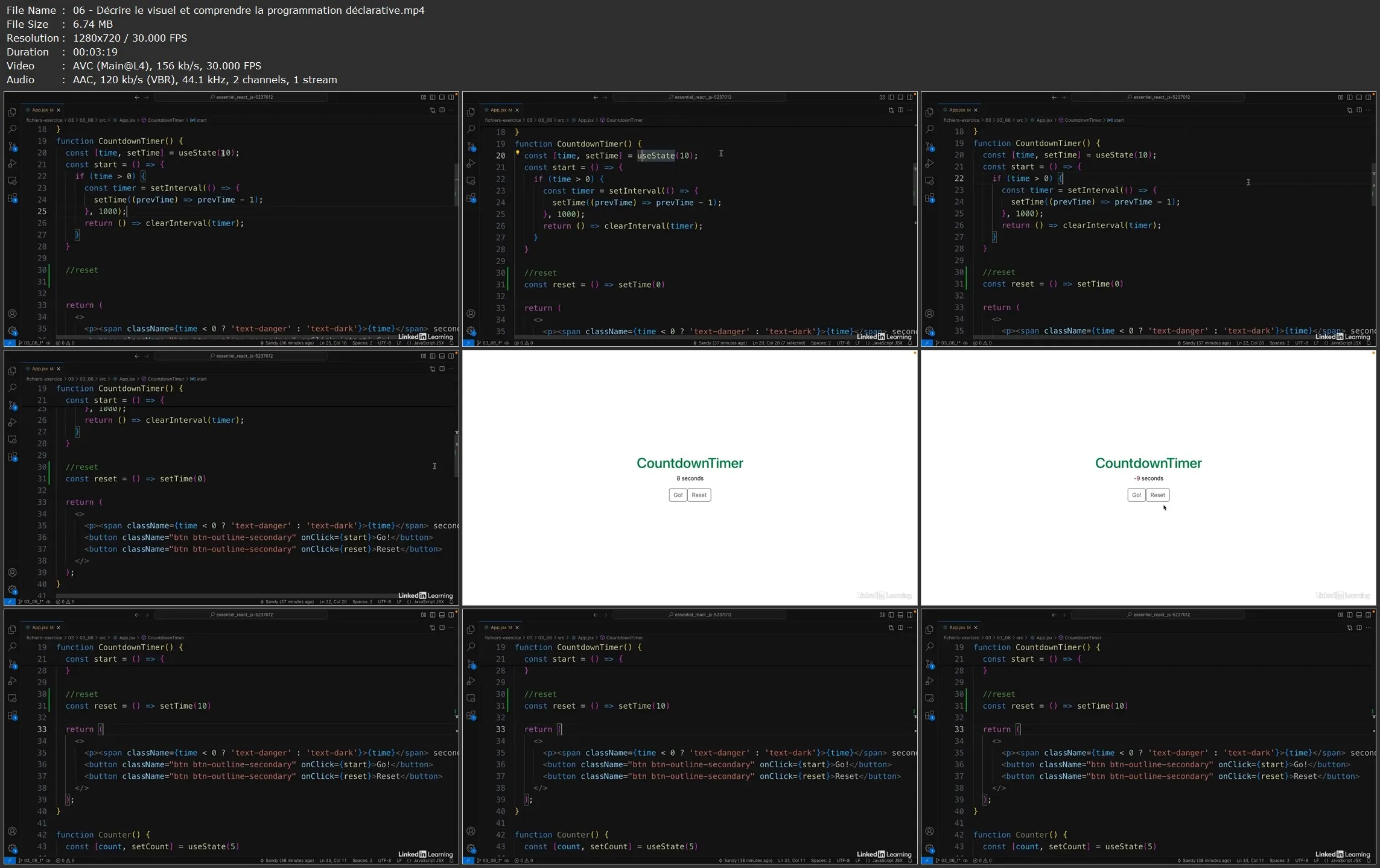Click the file size value '6.74 MB'
Image resolution: width=1380 pixels, height=868 pixels.
pos(93,24)
